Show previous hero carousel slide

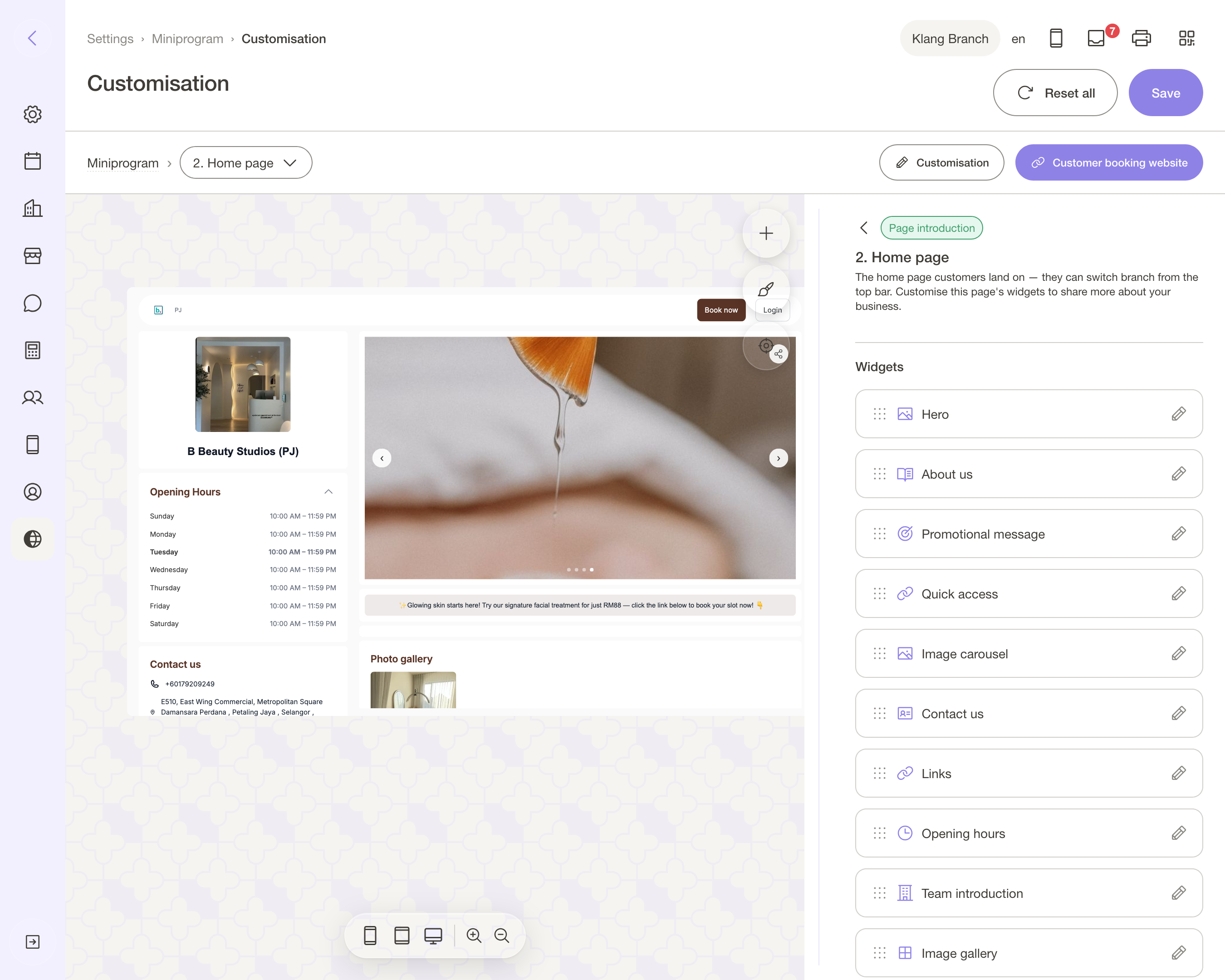(382, 458)
